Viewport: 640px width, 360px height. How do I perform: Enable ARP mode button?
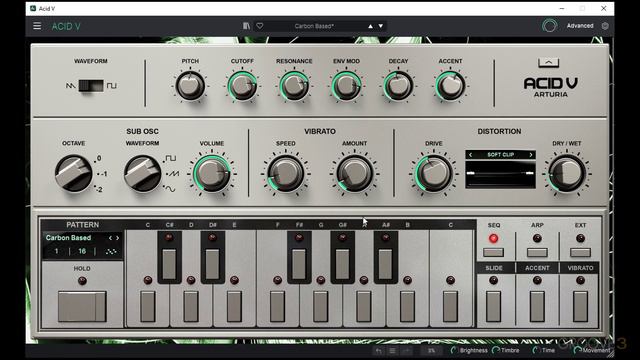coord(537,252)
